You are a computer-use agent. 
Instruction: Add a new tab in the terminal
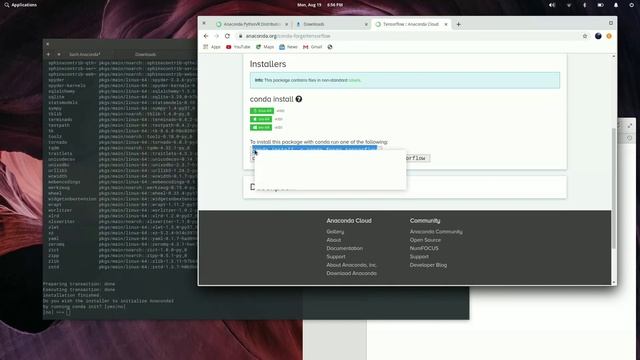click(x=48, y=54)
